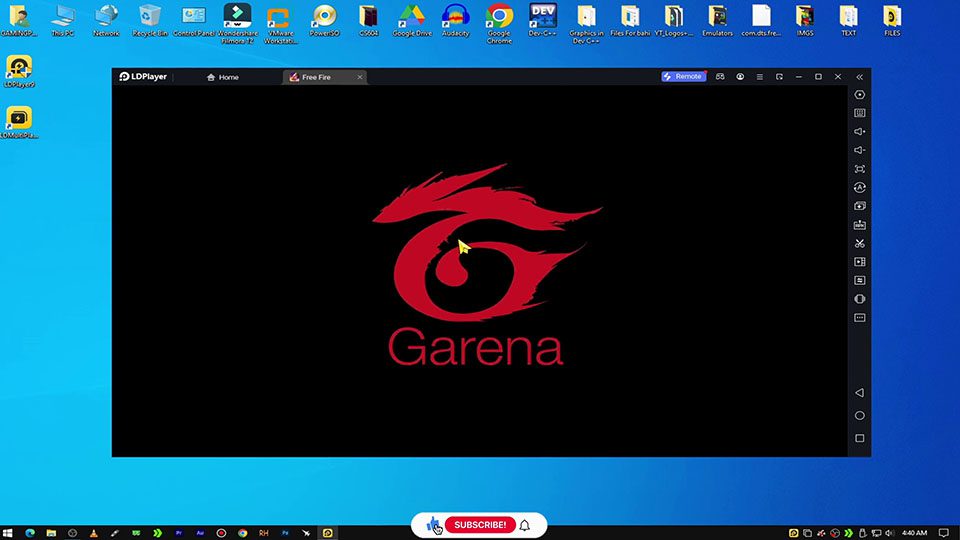Image resolution: width=960 pixels, height=540 pixels.
Task: Select the Emulators folder on desktop
Action: [718, 21]
